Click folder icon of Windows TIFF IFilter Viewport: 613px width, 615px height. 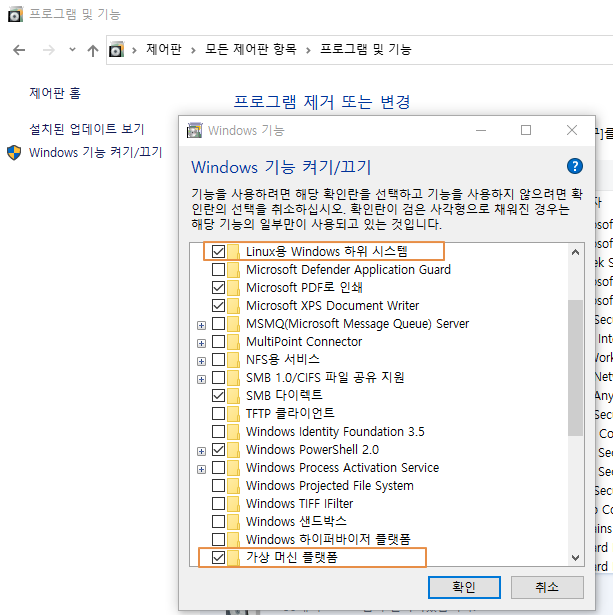(233, 503)
